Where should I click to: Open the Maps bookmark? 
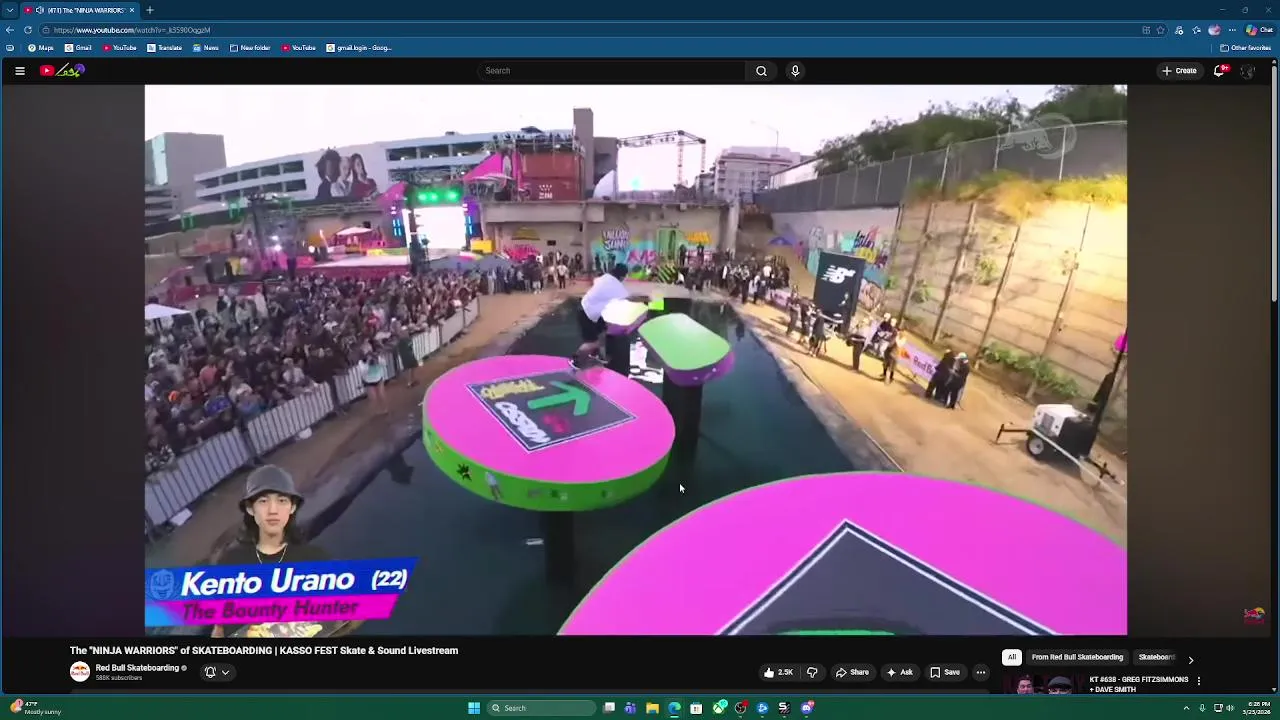coord(41,48)
